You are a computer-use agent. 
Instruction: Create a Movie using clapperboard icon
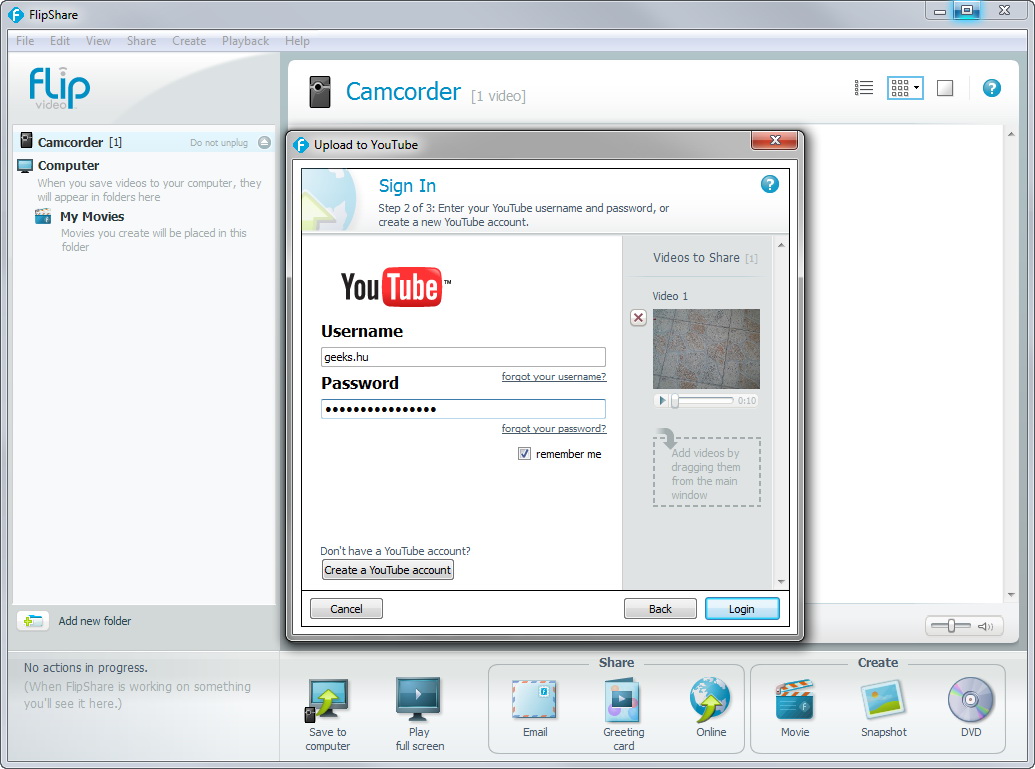coord(795,701)
